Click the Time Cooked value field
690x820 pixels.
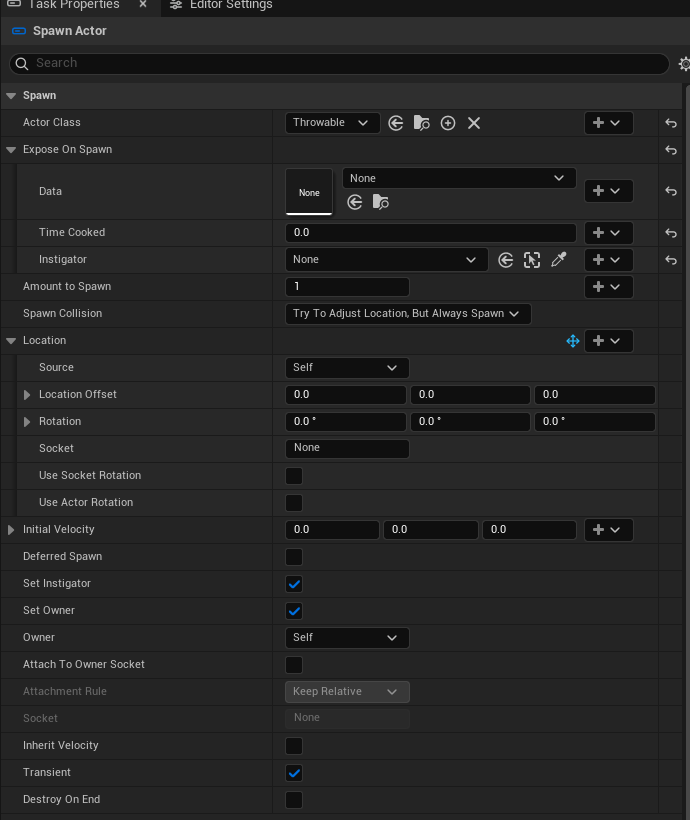coord(431,233)
